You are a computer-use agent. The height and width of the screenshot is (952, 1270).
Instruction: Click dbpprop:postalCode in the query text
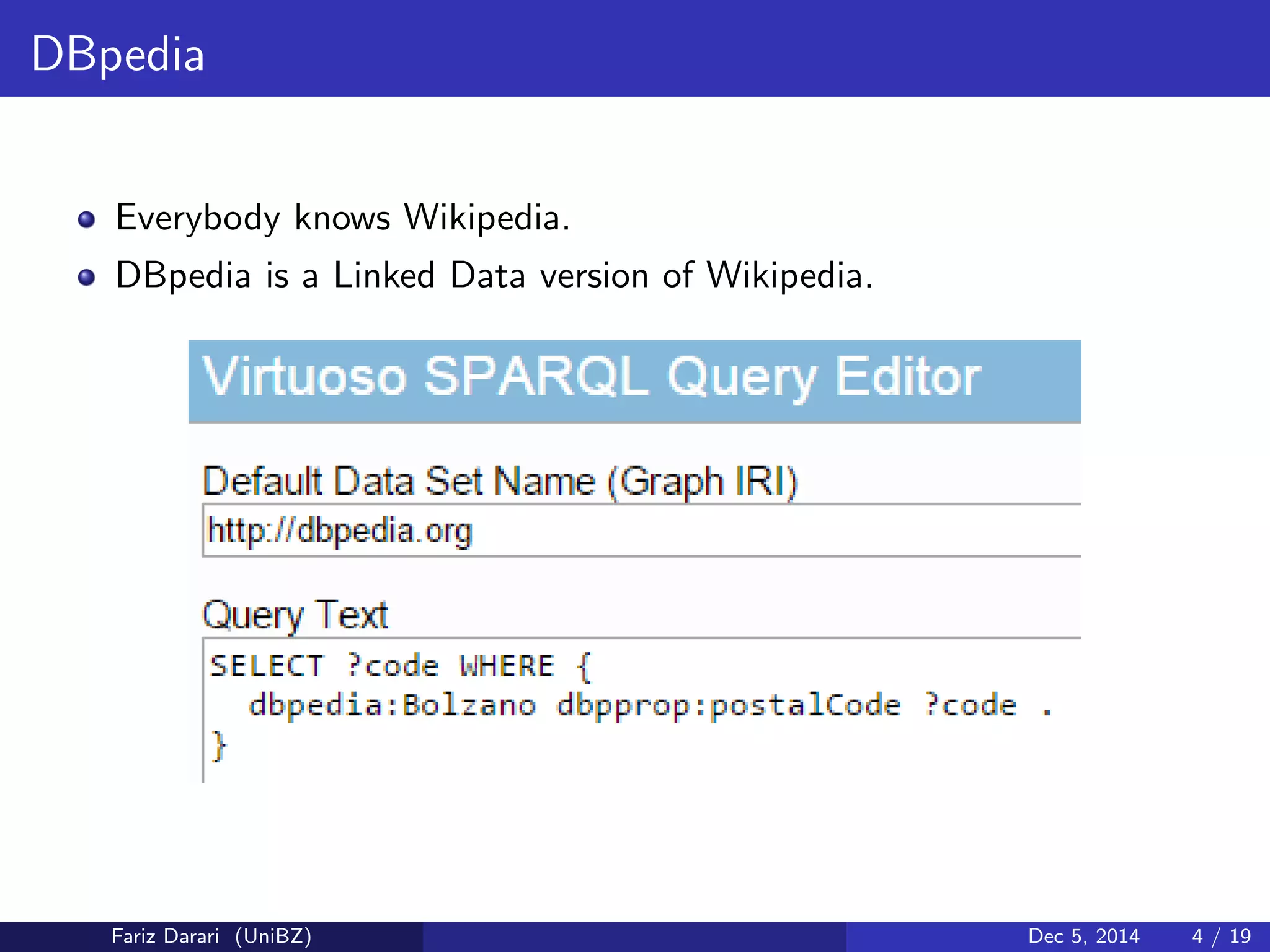tap(728, 705)
